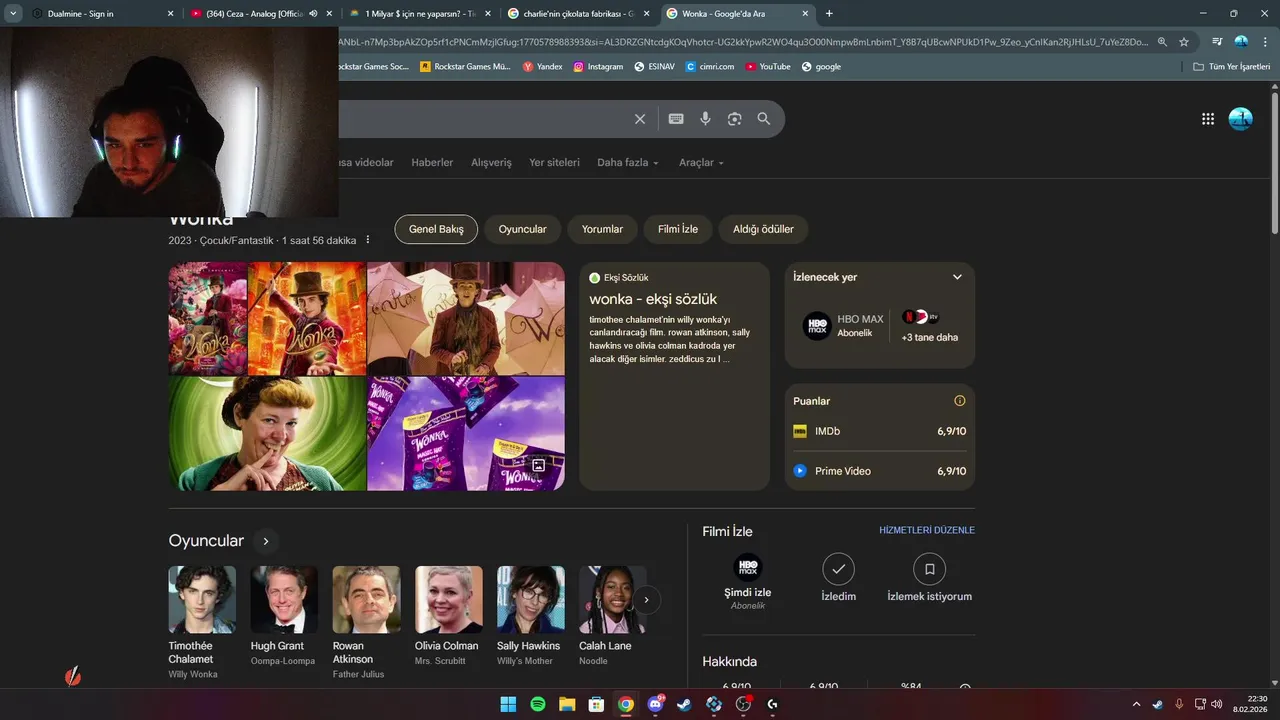
Task: Open File Explorer from the taskbar
Action: [x=567, y=704]
